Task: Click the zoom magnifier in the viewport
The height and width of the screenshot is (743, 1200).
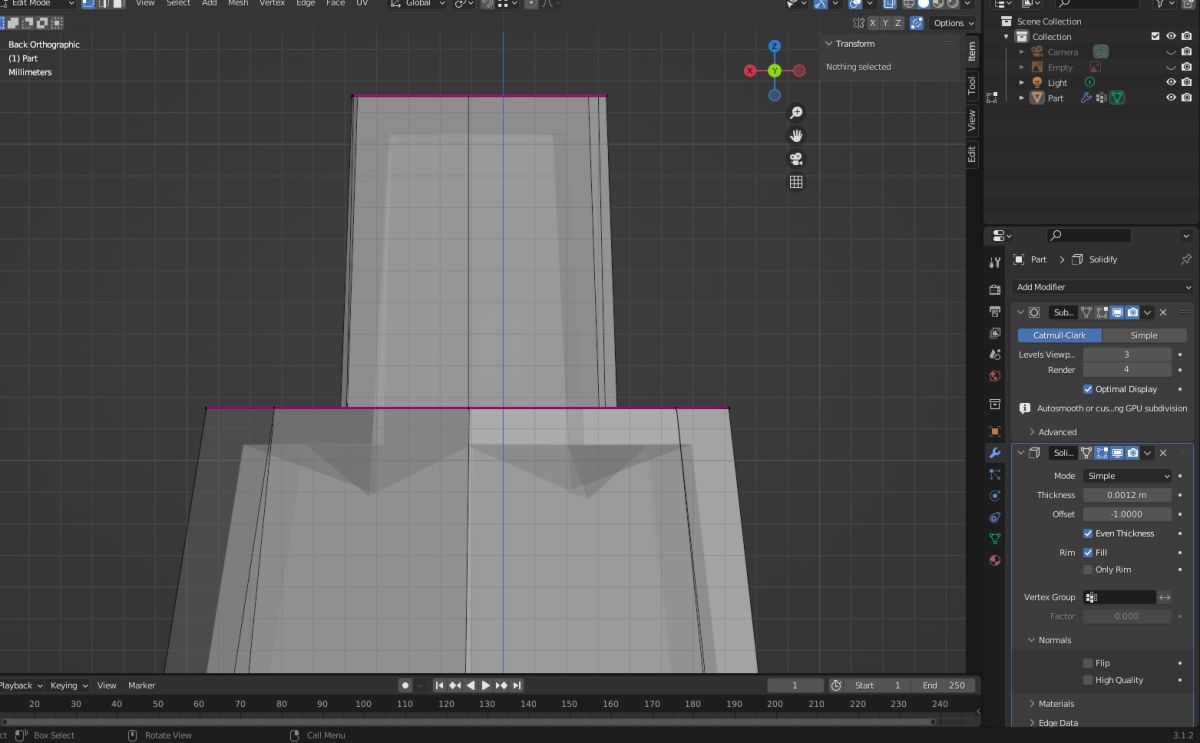Action: [796, 113]
